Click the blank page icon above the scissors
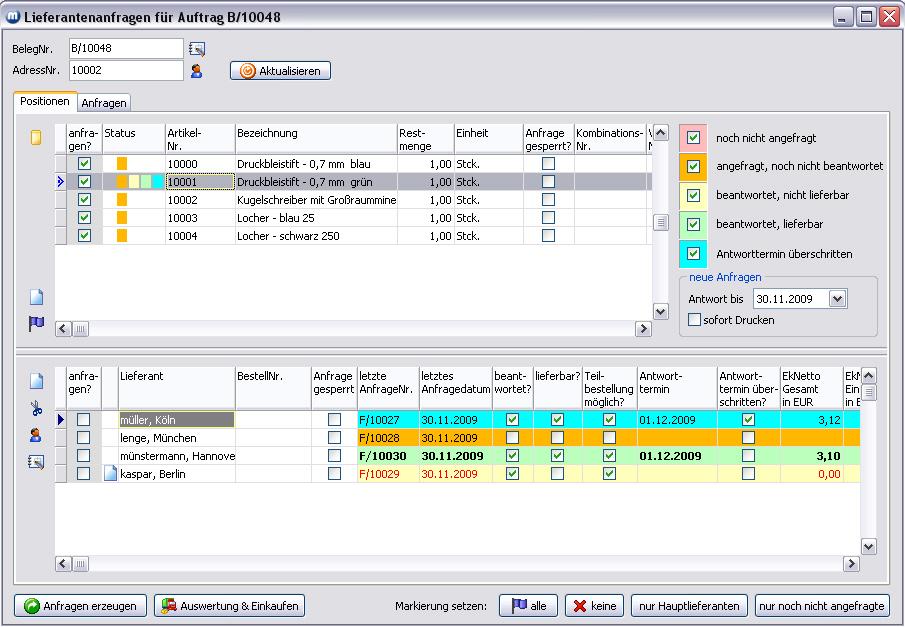 click(36, 381)
